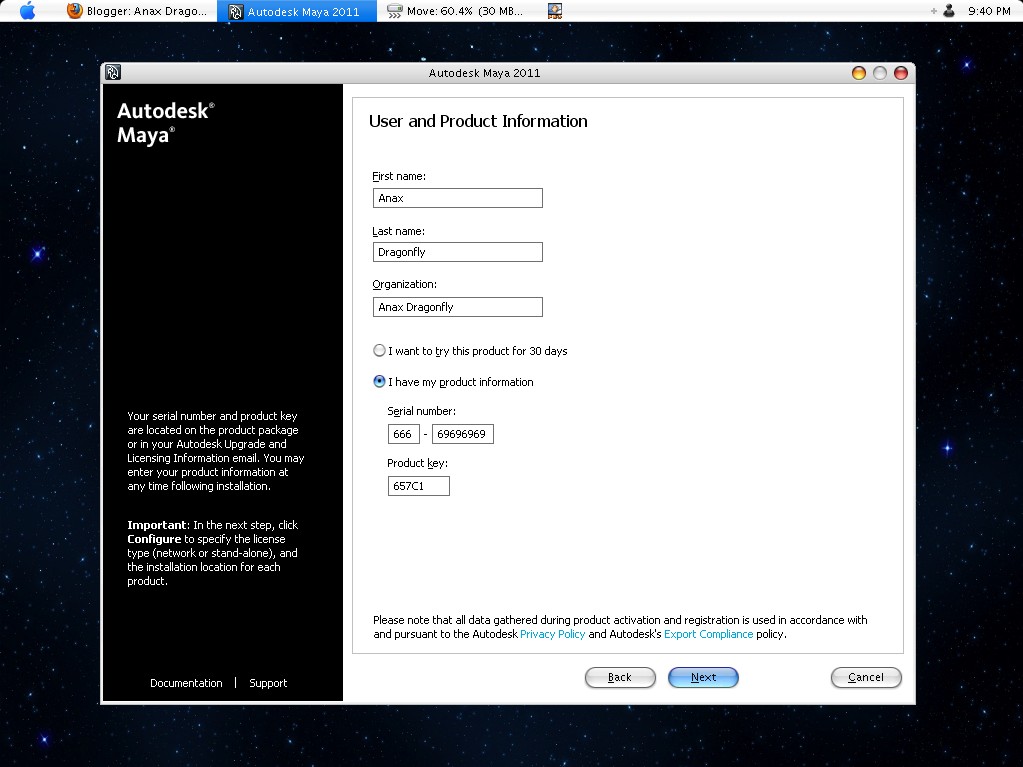Click the small picture icon in taskbar
The image size is (1023, 767).
[x=555, y=10]
